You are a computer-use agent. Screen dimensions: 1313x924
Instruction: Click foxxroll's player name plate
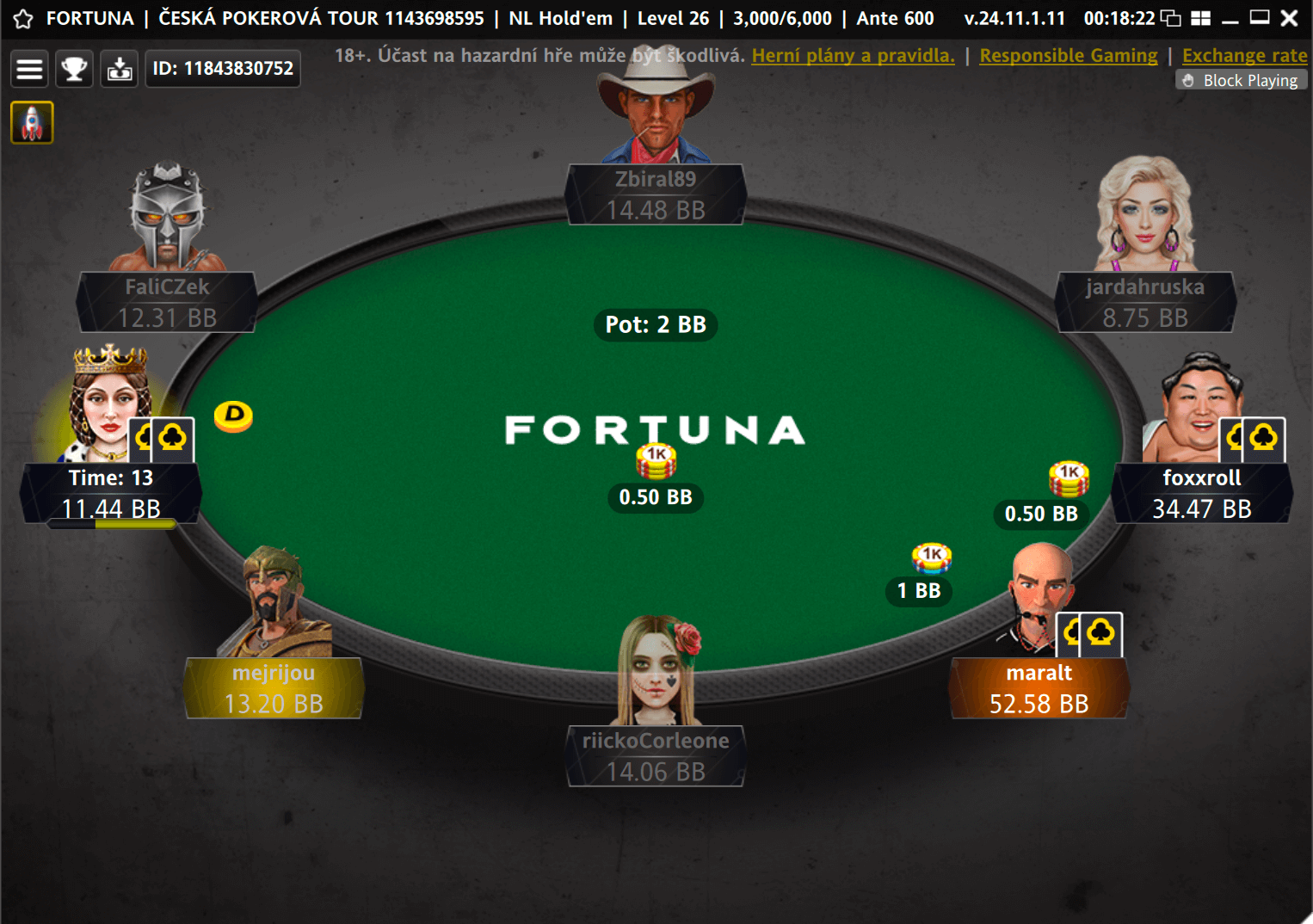click(x=1202, y=493)
